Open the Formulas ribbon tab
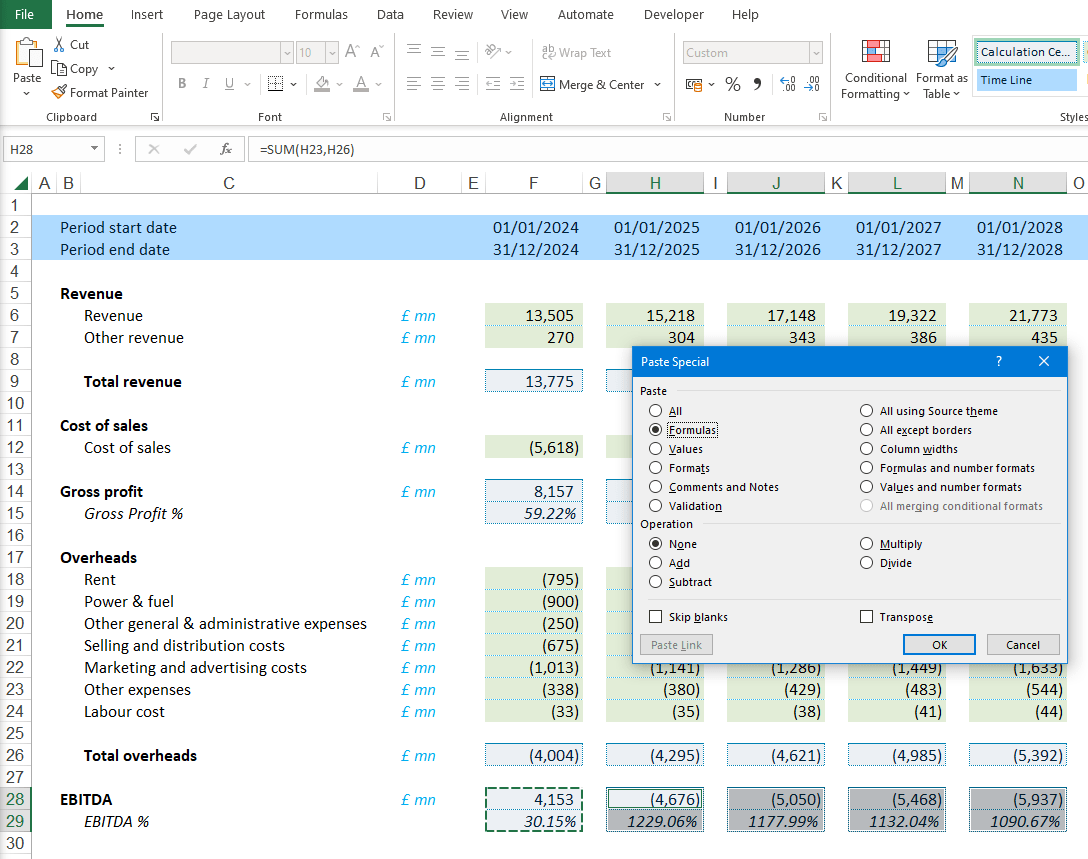The width and height of the screenshot is (1088, 859). tap(321, 15)
